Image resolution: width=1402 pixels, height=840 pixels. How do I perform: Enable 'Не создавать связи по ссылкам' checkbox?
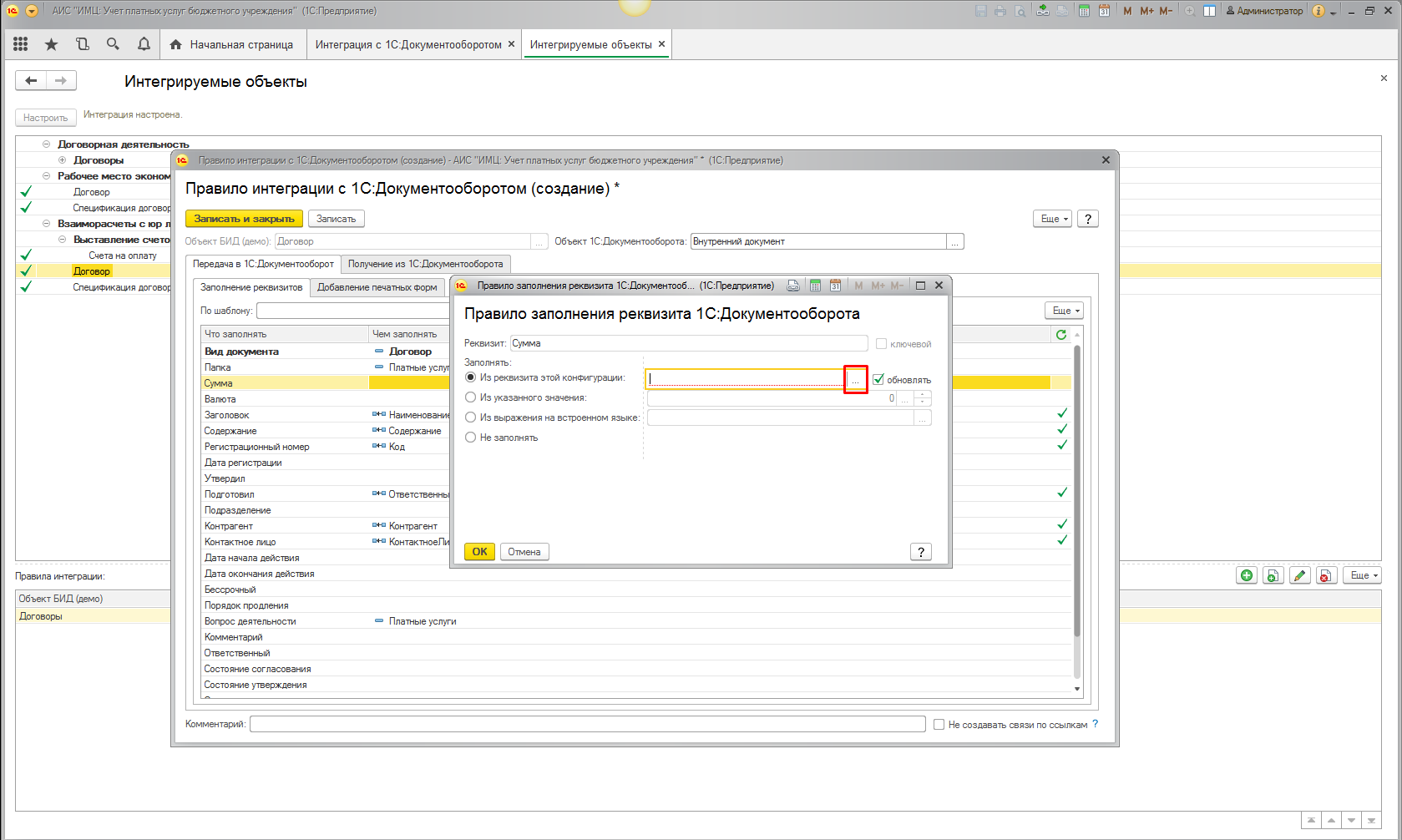click(x=939, y=725)
